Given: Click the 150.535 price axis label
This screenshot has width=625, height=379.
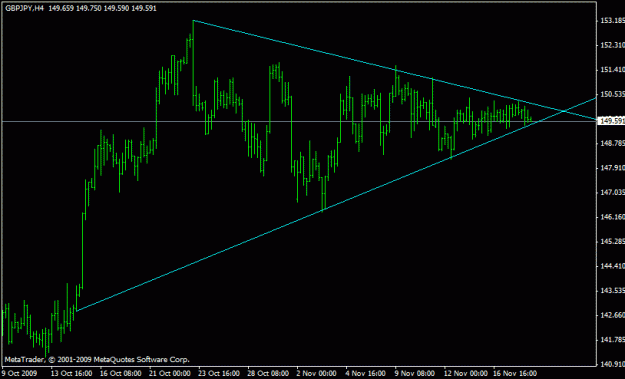Looking at the screenshot, I should [x=612, y=94].
